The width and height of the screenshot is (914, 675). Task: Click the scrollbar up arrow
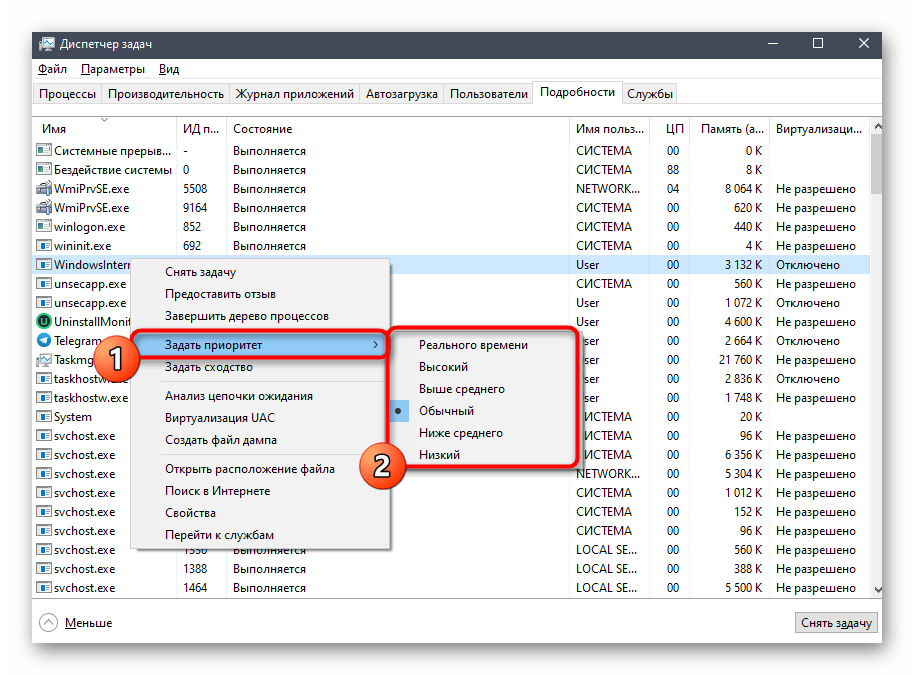(x=877, y=126)
